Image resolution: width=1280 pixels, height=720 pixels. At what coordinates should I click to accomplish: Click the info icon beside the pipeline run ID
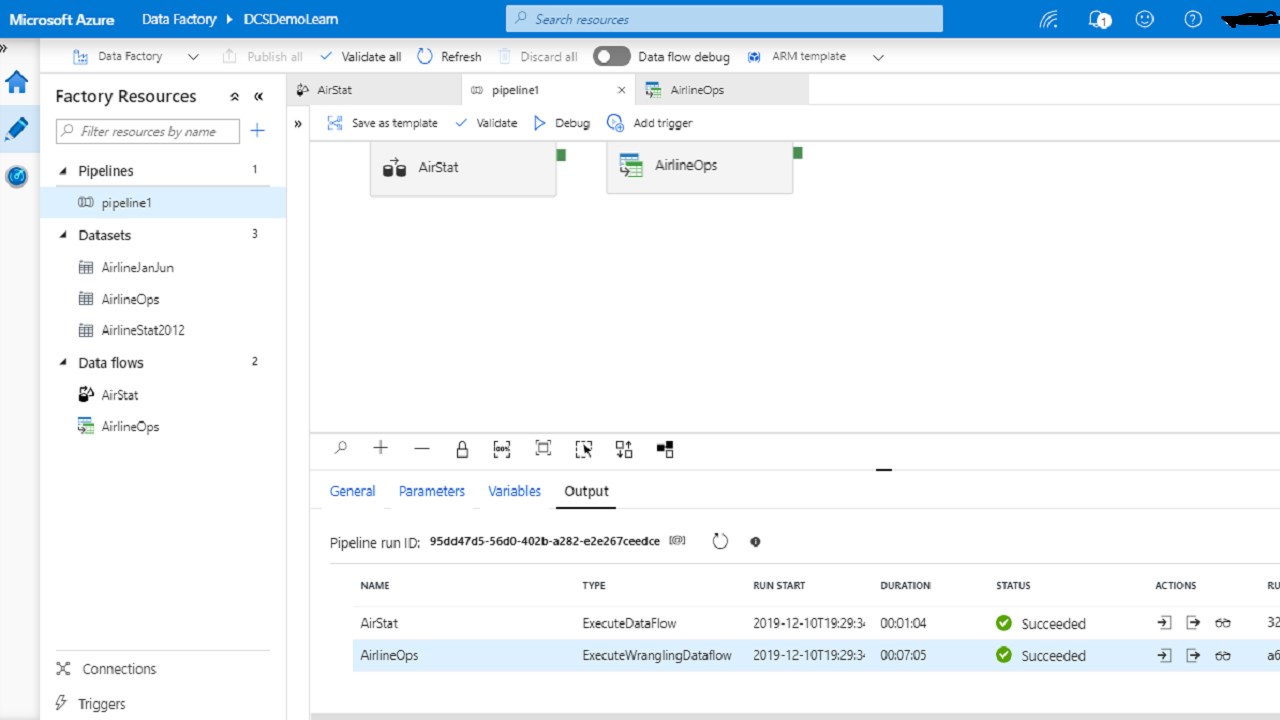point(755,542)
